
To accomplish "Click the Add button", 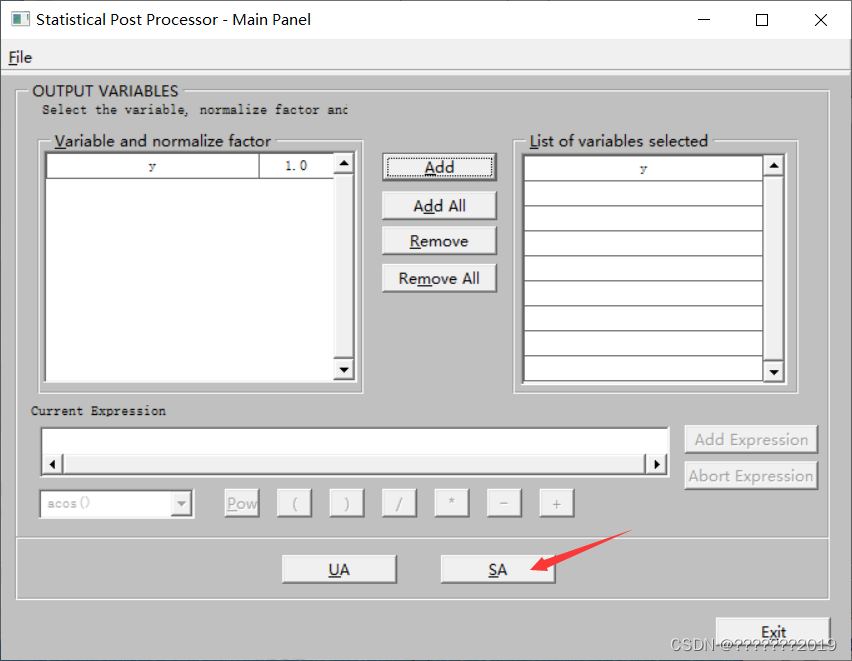I will [439, 167].
